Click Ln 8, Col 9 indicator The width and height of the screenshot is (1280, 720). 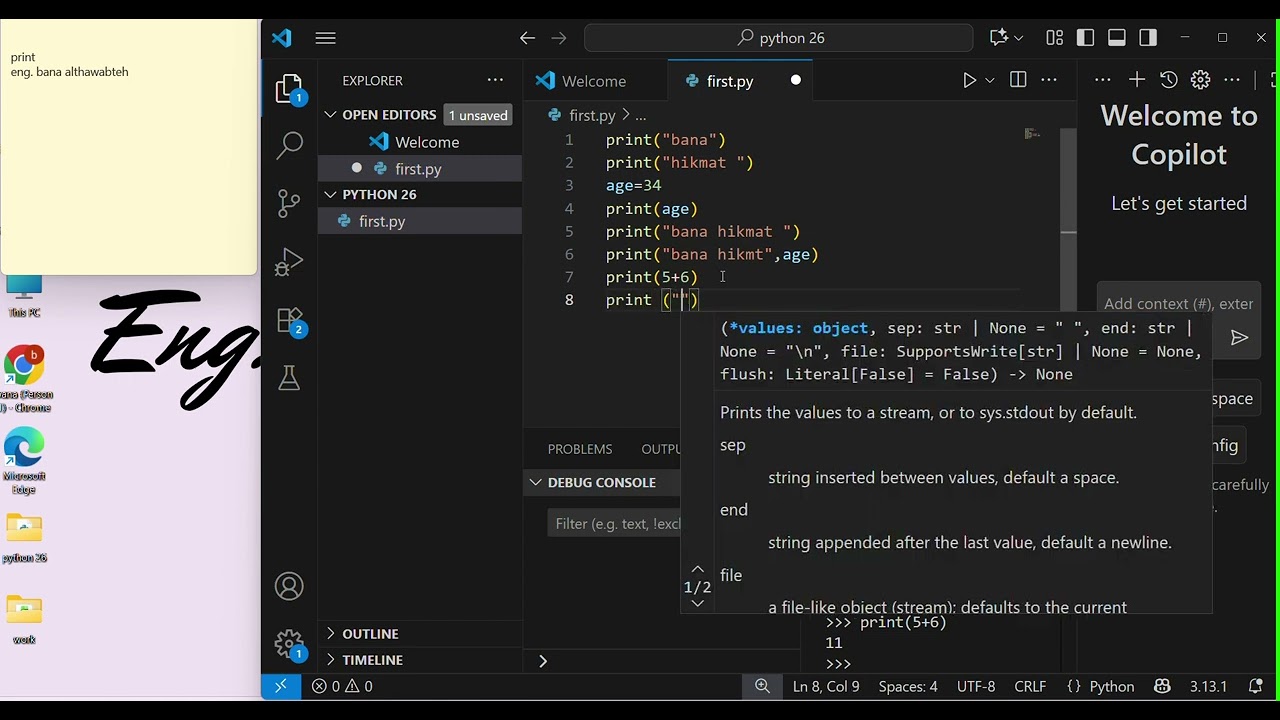826,686
